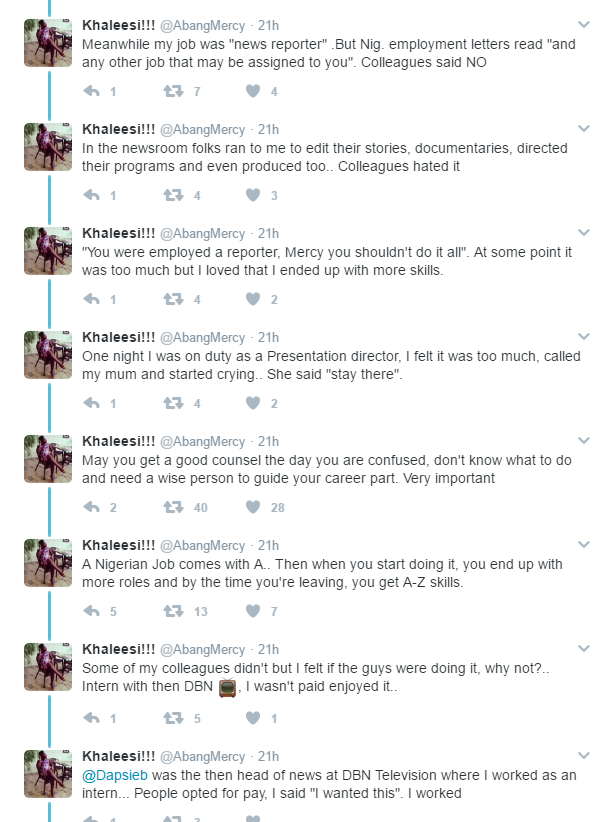Viewport: 611px width, 822px height.
Task: Like the "Intern with then DBN" tweet
Action: tap(253, 717)
